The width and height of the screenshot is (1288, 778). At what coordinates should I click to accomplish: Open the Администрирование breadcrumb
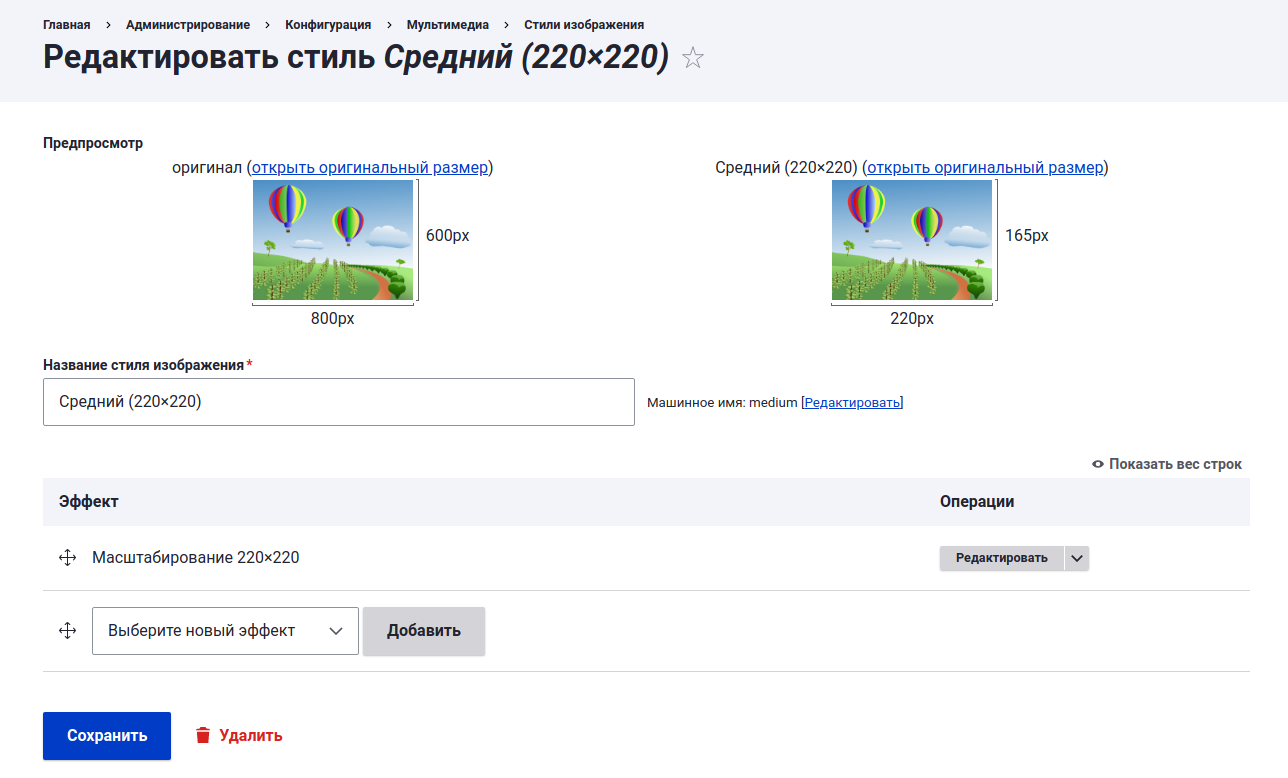pos(188,24)
